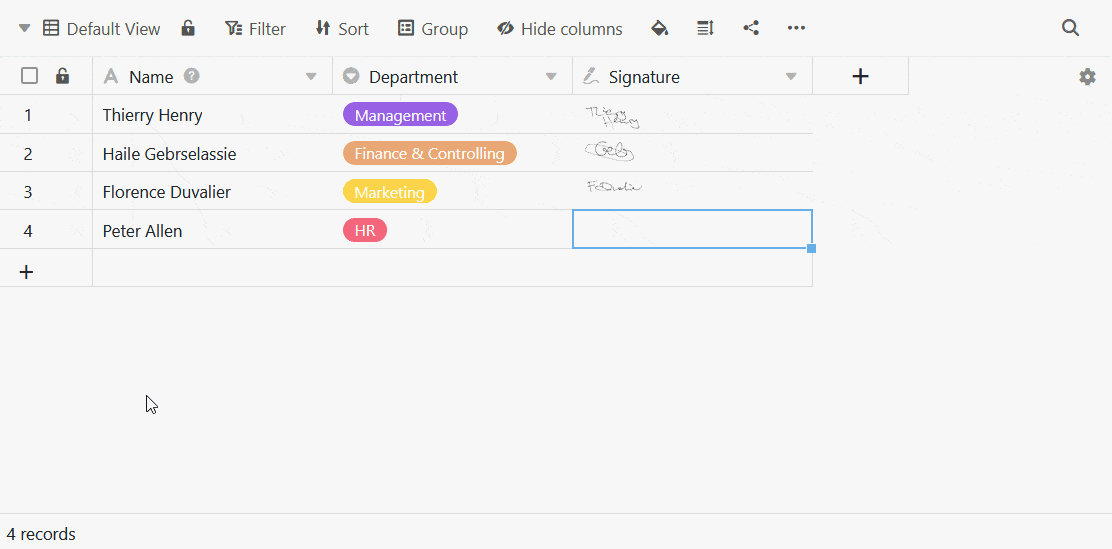1112x549 pixels.
Task: Select the Peter Allen name cell
Action: pyautogui.click(x=212, y=230)
